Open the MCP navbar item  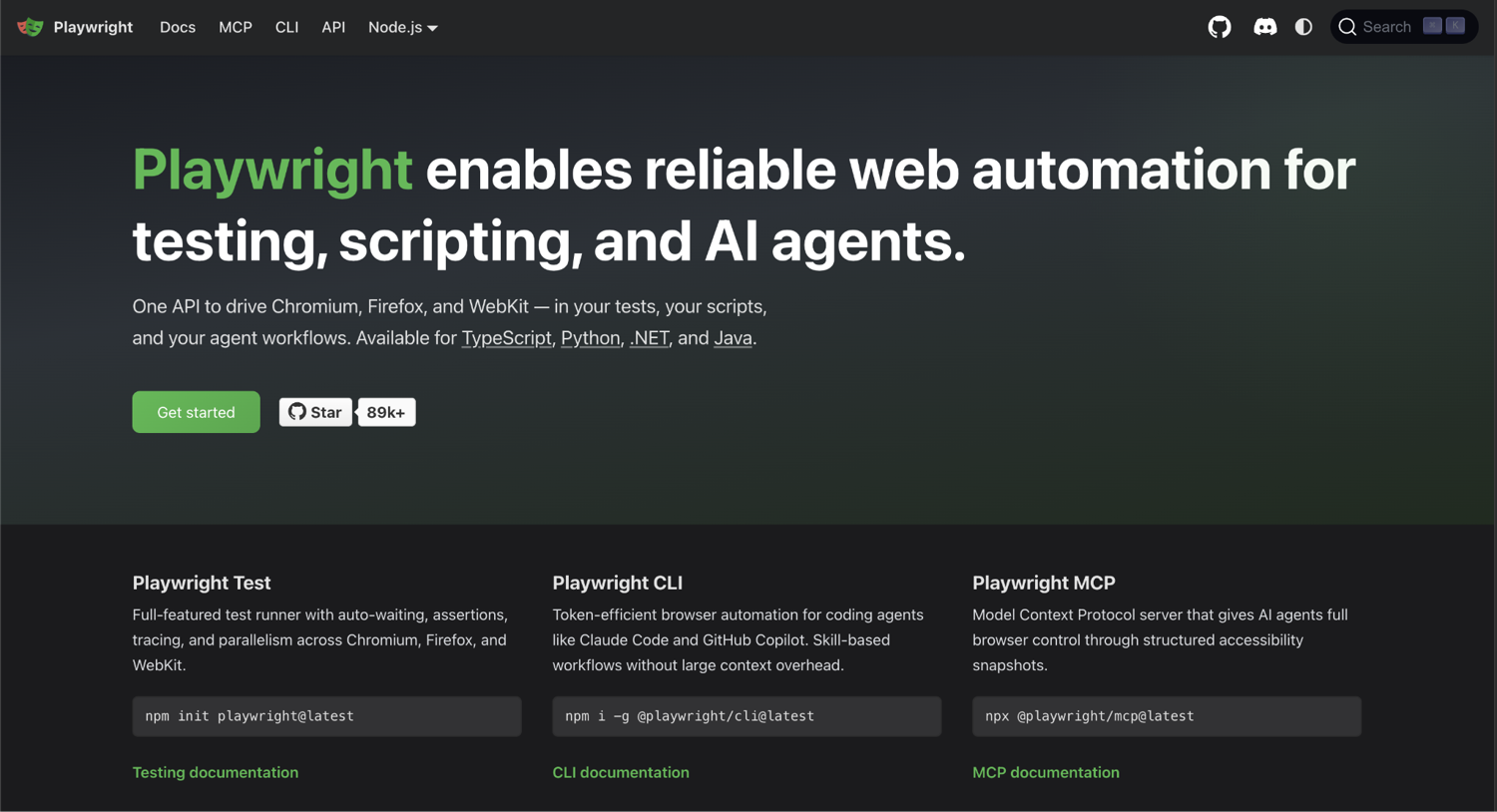[x=236, y=27]
